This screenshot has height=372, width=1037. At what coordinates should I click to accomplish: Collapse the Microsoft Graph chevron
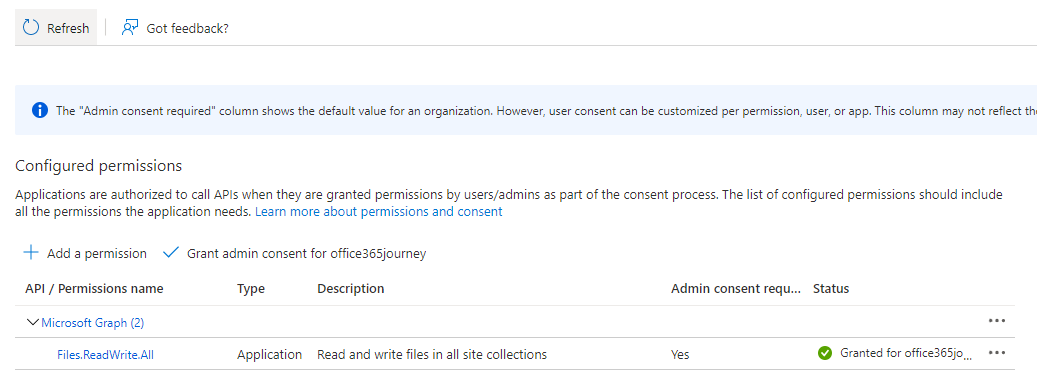[x=32, y=322]
